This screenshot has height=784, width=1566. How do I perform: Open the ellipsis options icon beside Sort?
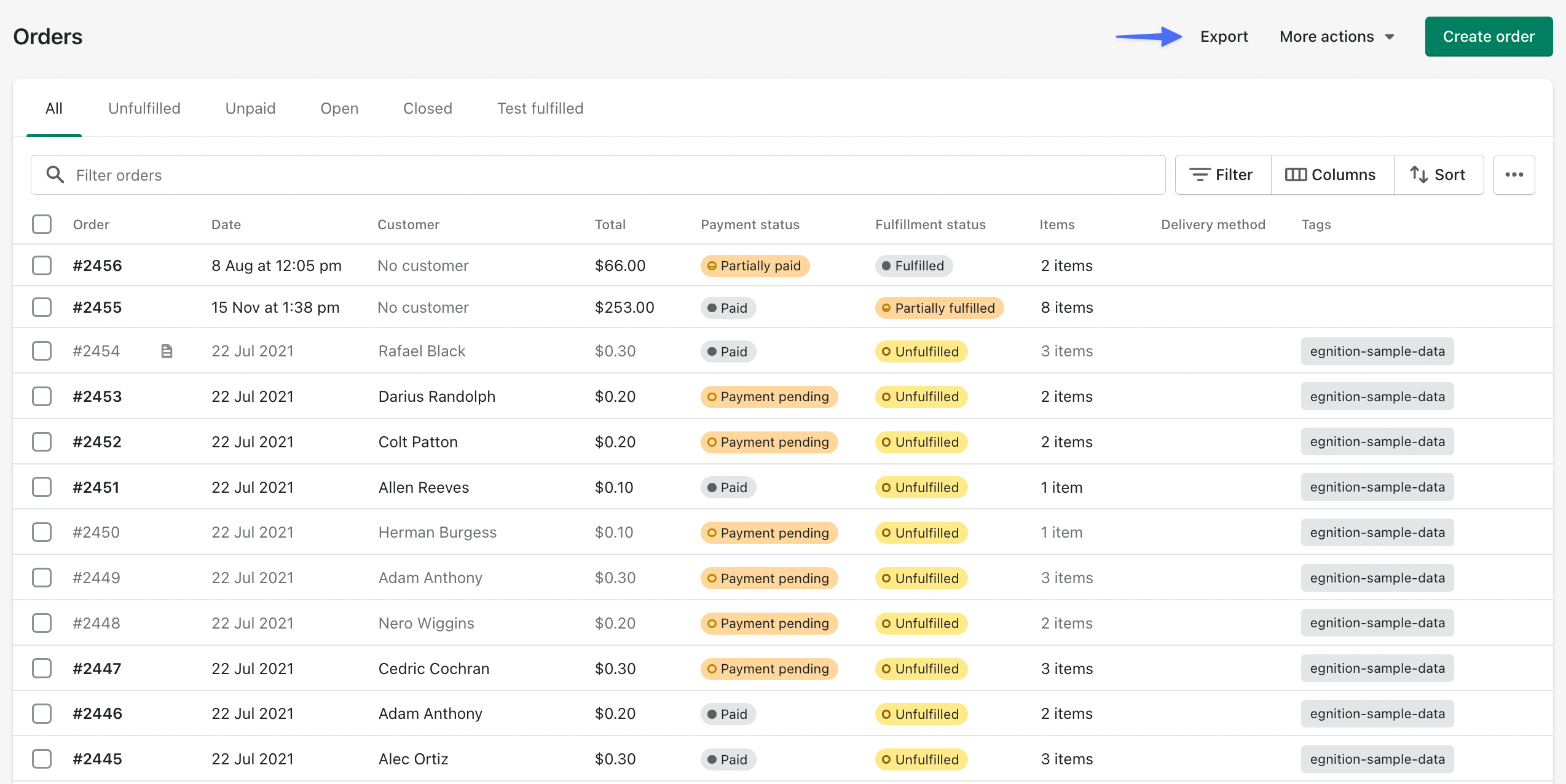coord(1514,174)
